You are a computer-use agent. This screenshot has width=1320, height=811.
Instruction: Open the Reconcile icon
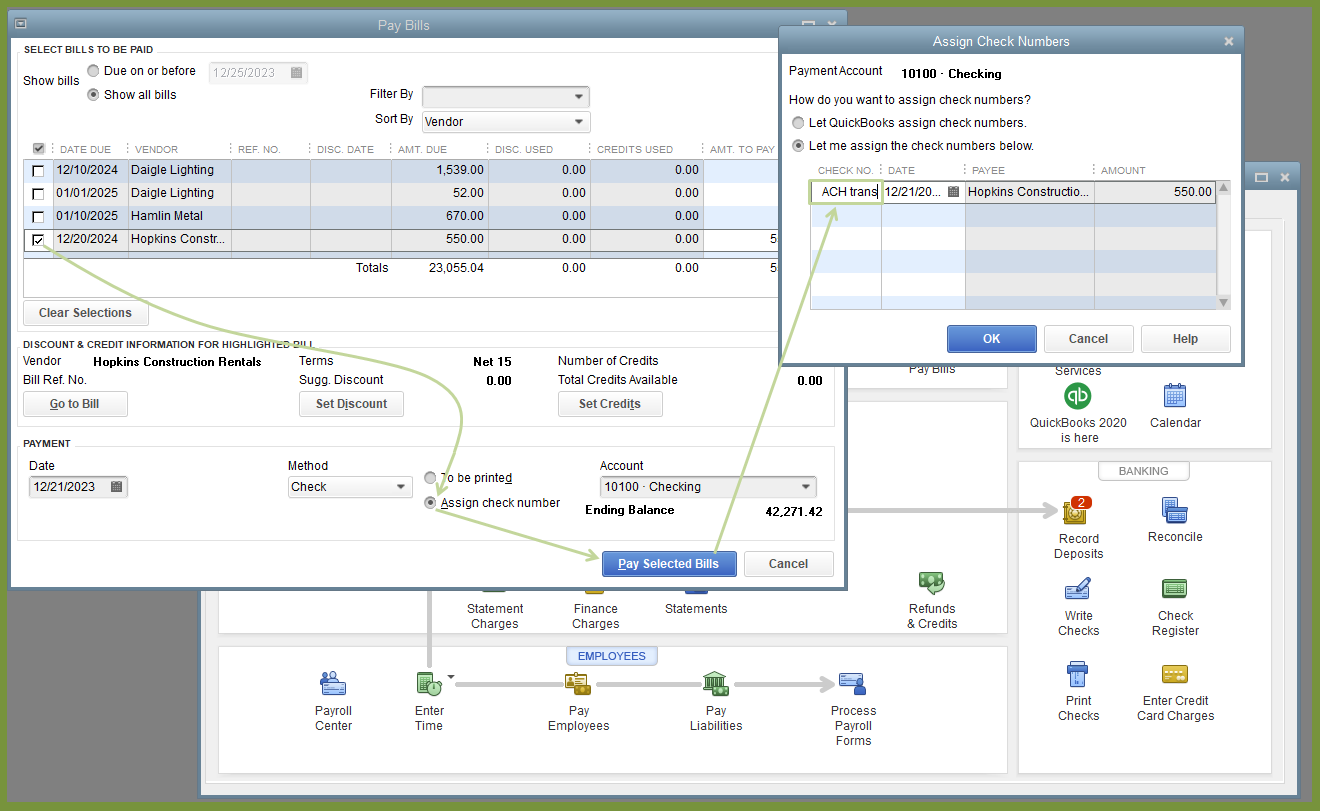(x=1175, y=511)
